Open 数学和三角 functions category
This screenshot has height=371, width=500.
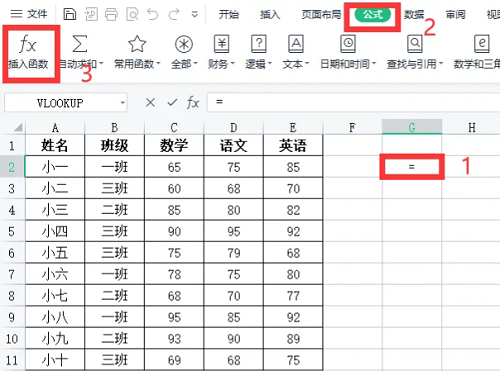coord(477,53)
